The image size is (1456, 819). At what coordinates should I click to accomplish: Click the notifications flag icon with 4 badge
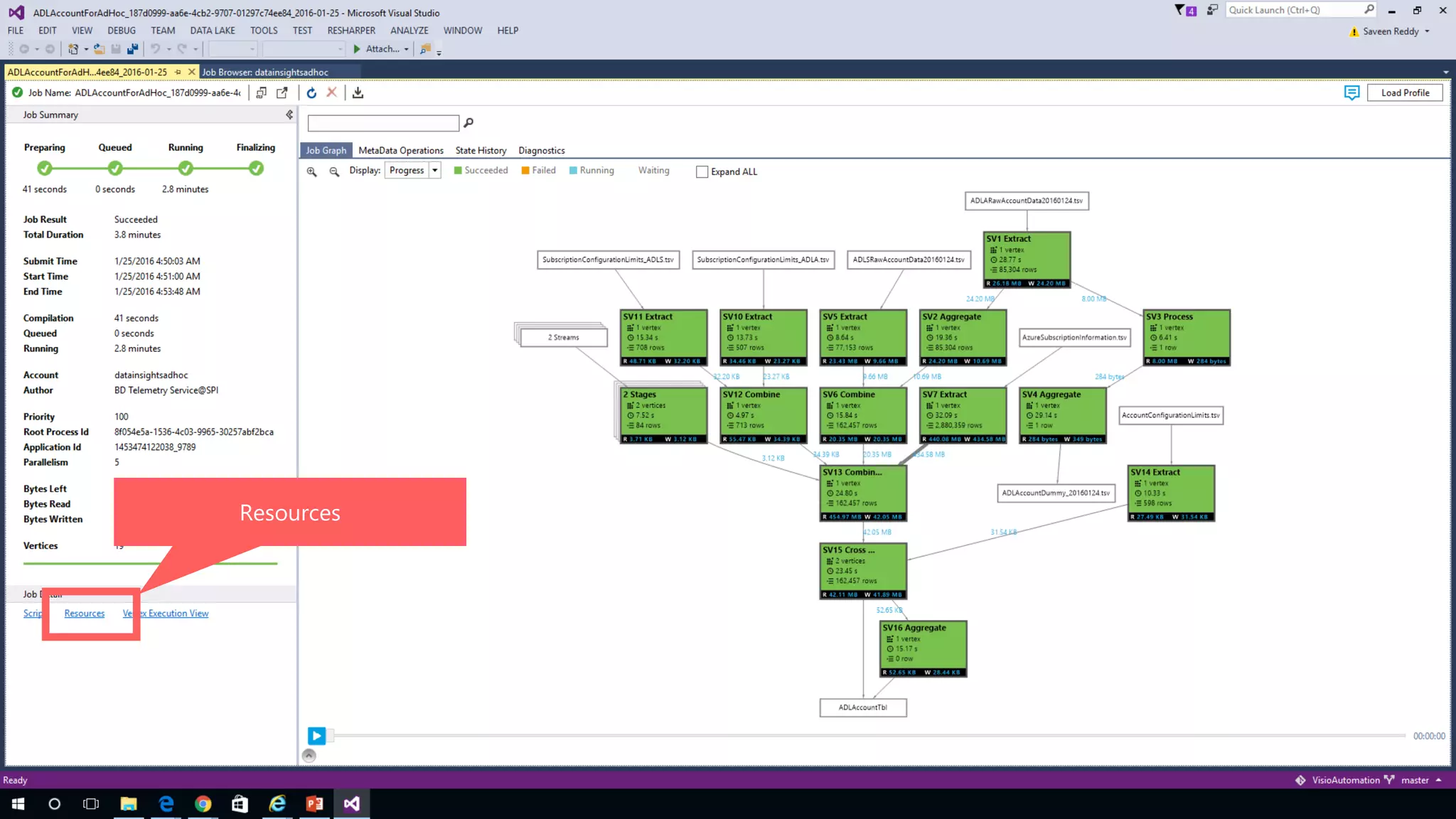pos(1185,11)
